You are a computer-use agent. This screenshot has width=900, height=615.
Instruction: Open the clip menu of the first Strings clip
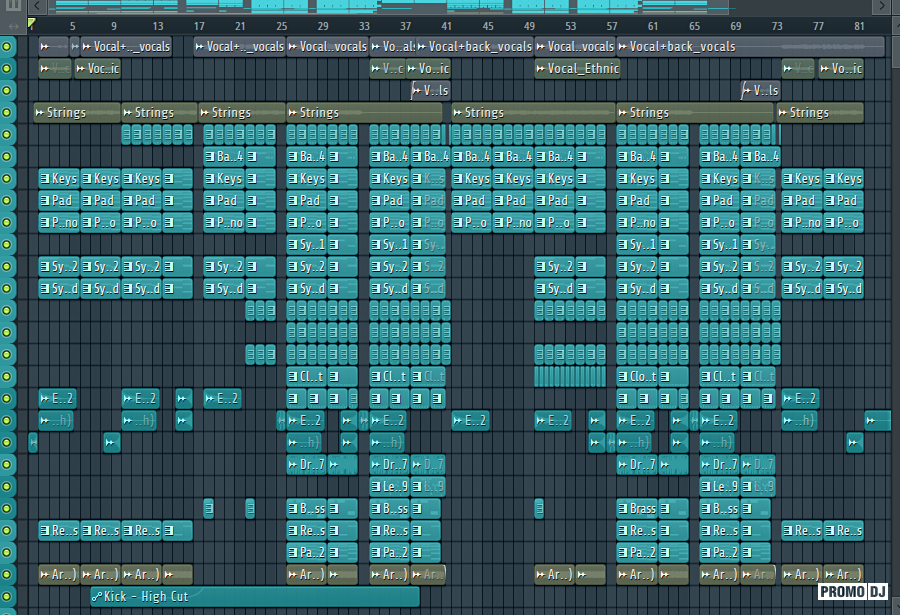(x=40, y=113)
